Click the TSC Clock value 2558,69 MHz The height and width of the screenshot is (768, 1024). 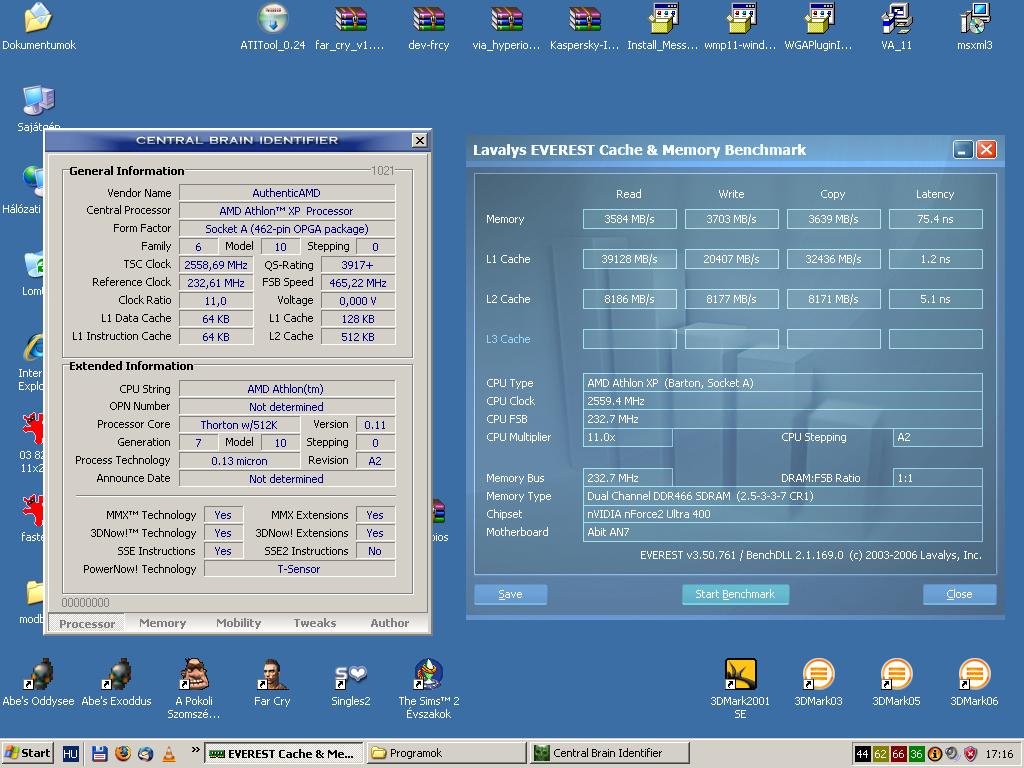coord(216,264)
